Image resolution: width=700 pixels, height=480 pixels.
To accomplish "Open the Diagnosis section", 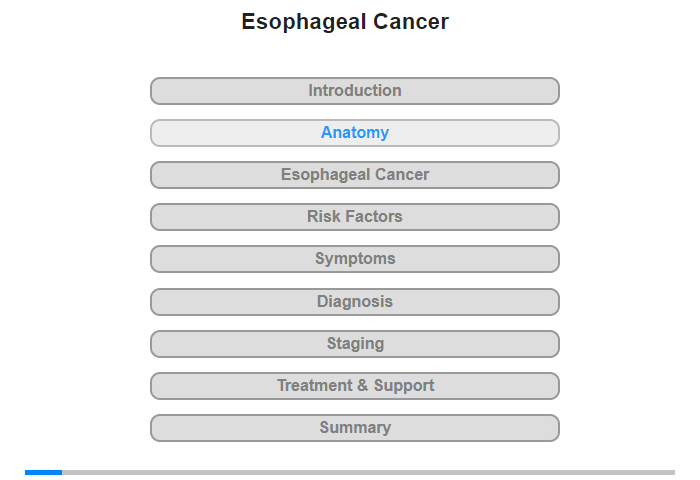I will coord(354,302).
